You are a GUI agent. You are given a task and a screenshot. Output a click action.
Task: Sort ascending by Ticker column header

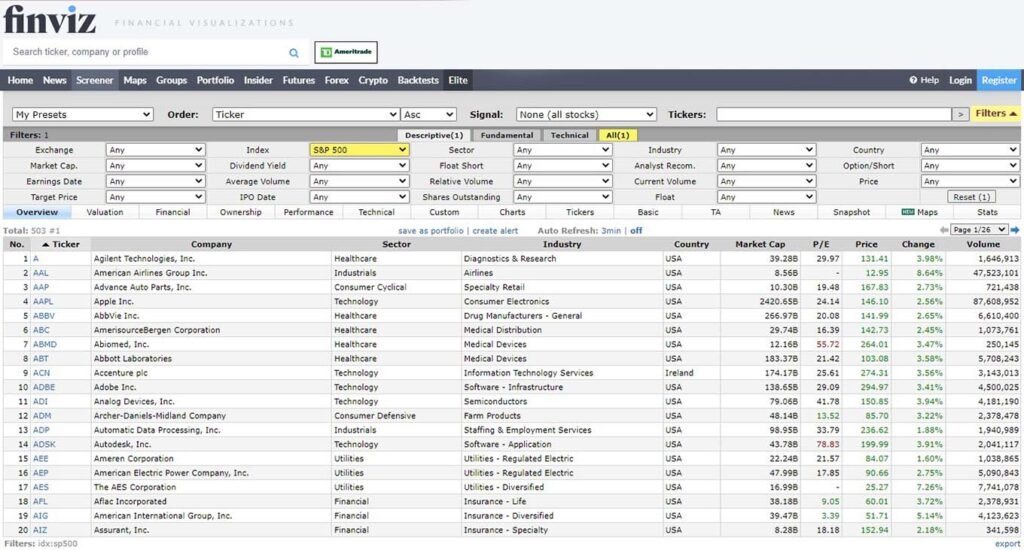61,244
